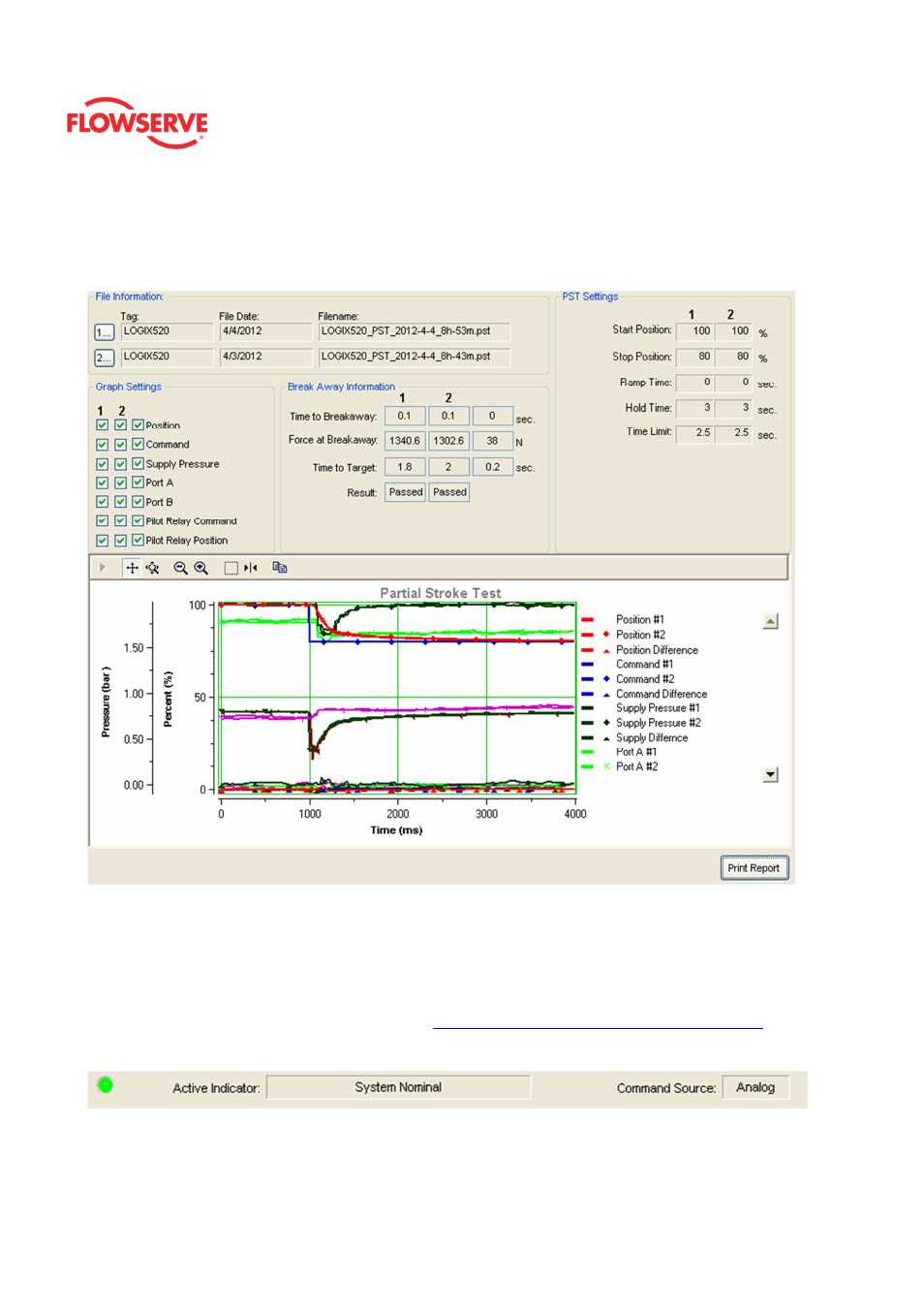Click Force at Breakaway difference value 38
The image size is (924, 1309).
(x=492, y=441)
